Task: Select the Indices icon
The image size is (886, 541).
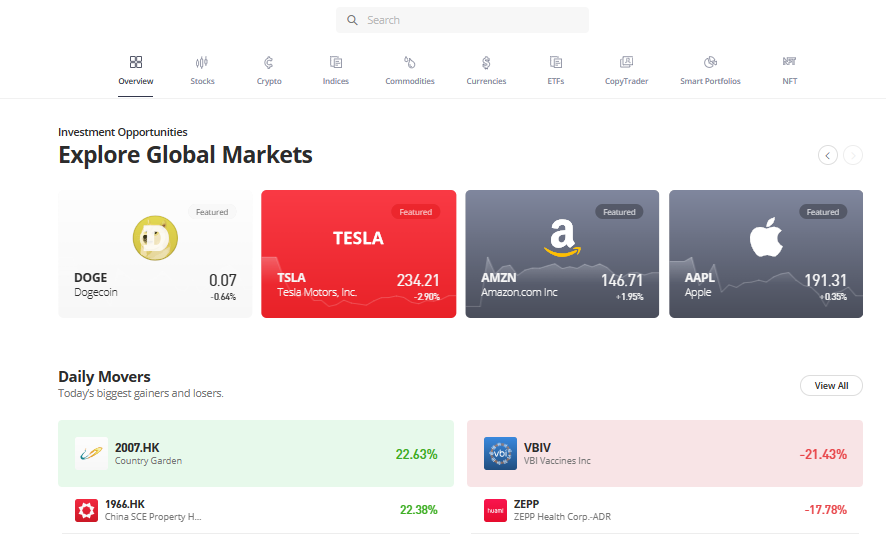Action: tap(336, 62)
